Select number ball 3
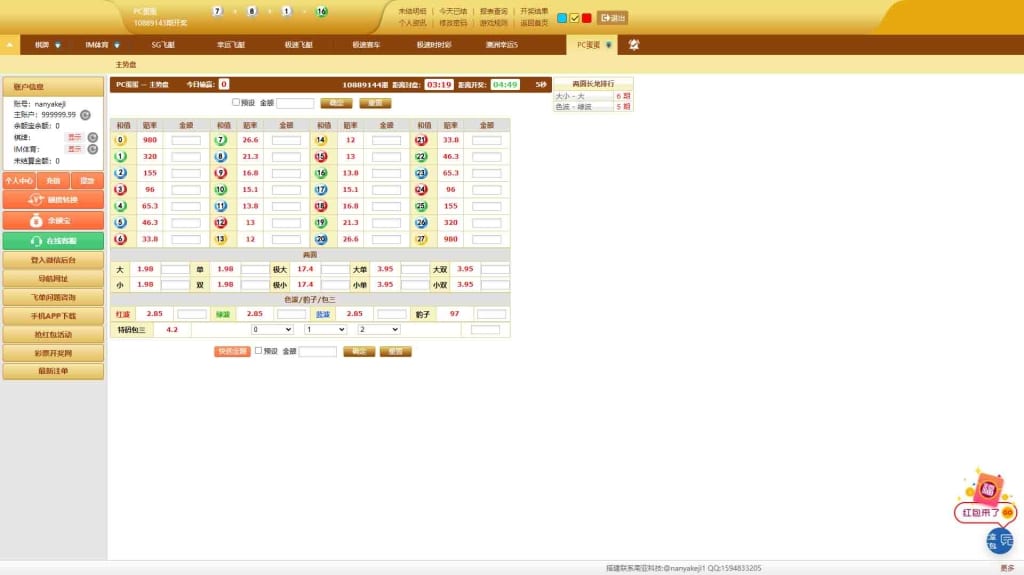Screen dimensions: 1024x575 coord(120,189)
